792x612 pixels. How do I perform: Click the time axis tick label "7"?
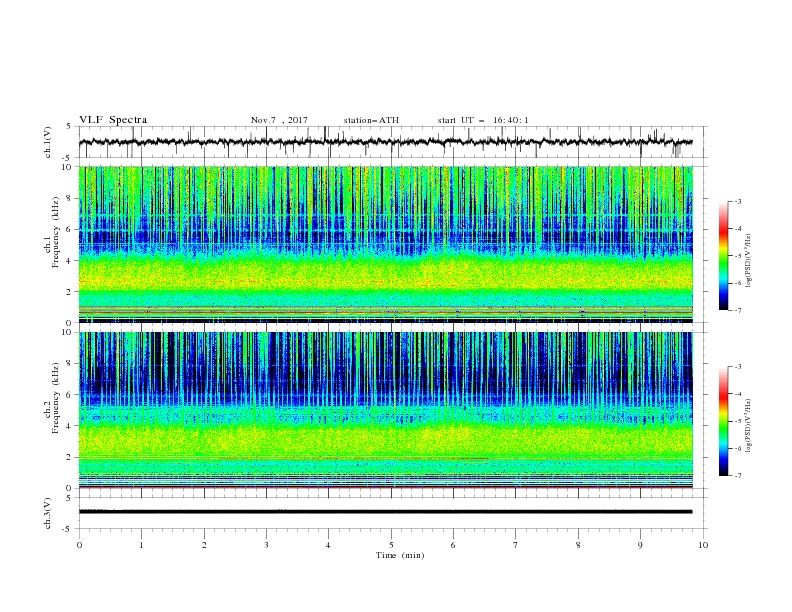click(516, 545)
